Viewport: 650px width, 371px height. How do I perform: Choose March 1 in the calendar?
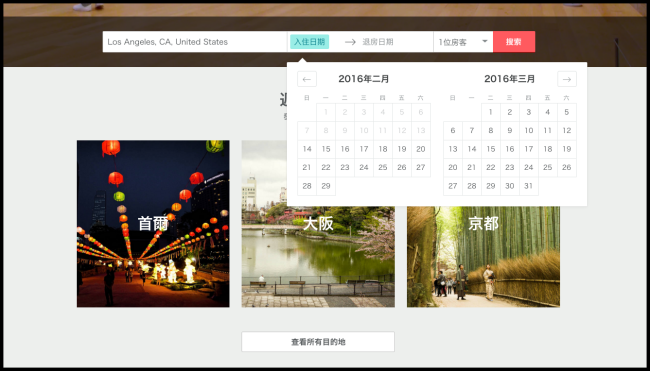coord(491,112)
